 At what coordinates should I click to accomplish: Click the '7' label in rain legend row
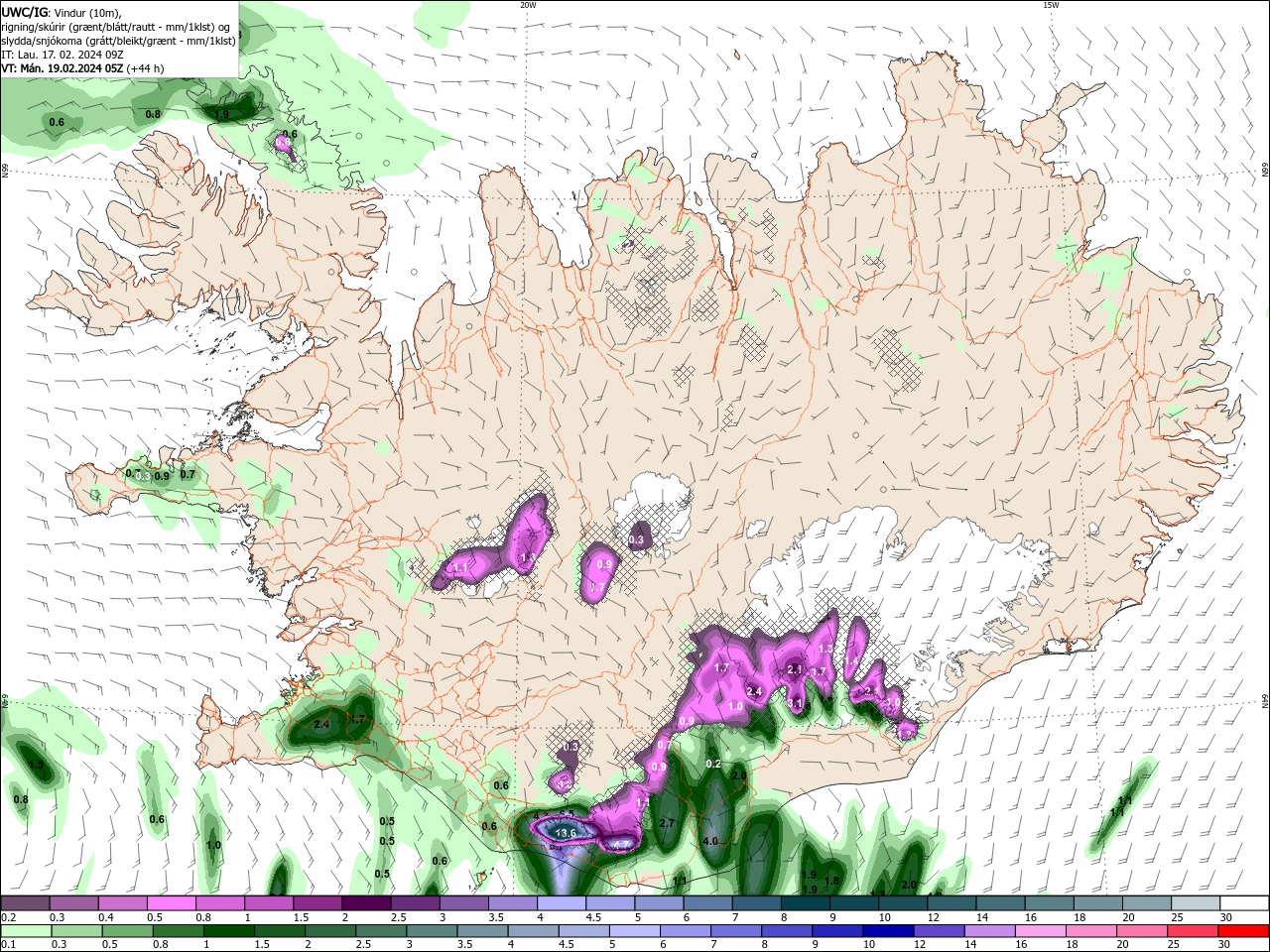coord(713,945)
